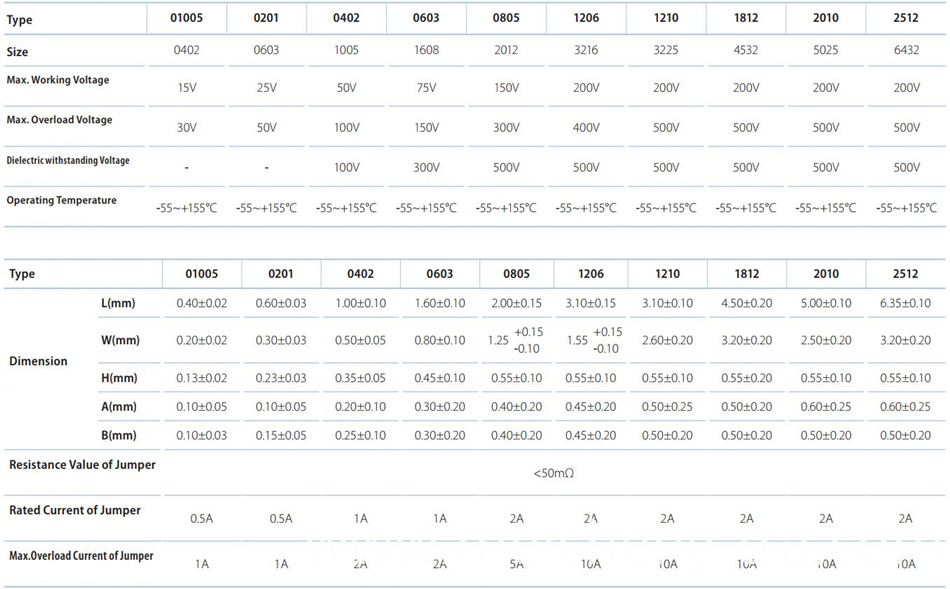This screenshot has height=589, width=950.
Task: Select the Type label in lower table
Action: pyautogui.click(x=22, y=274)
